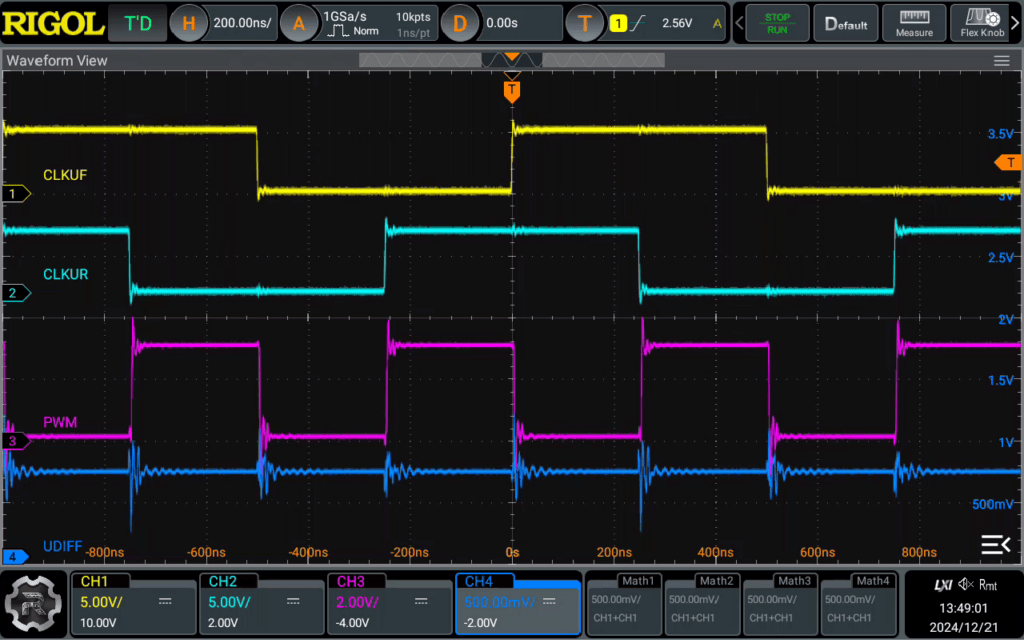
Task: Click the orange A acquisition icon
Action: [298, 24]
